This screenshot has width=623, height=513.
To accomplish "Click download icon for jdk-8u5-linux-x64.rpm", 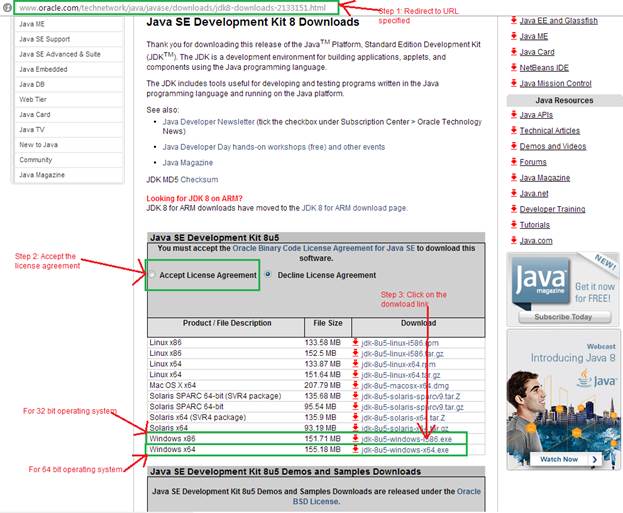I will (355, 364).
